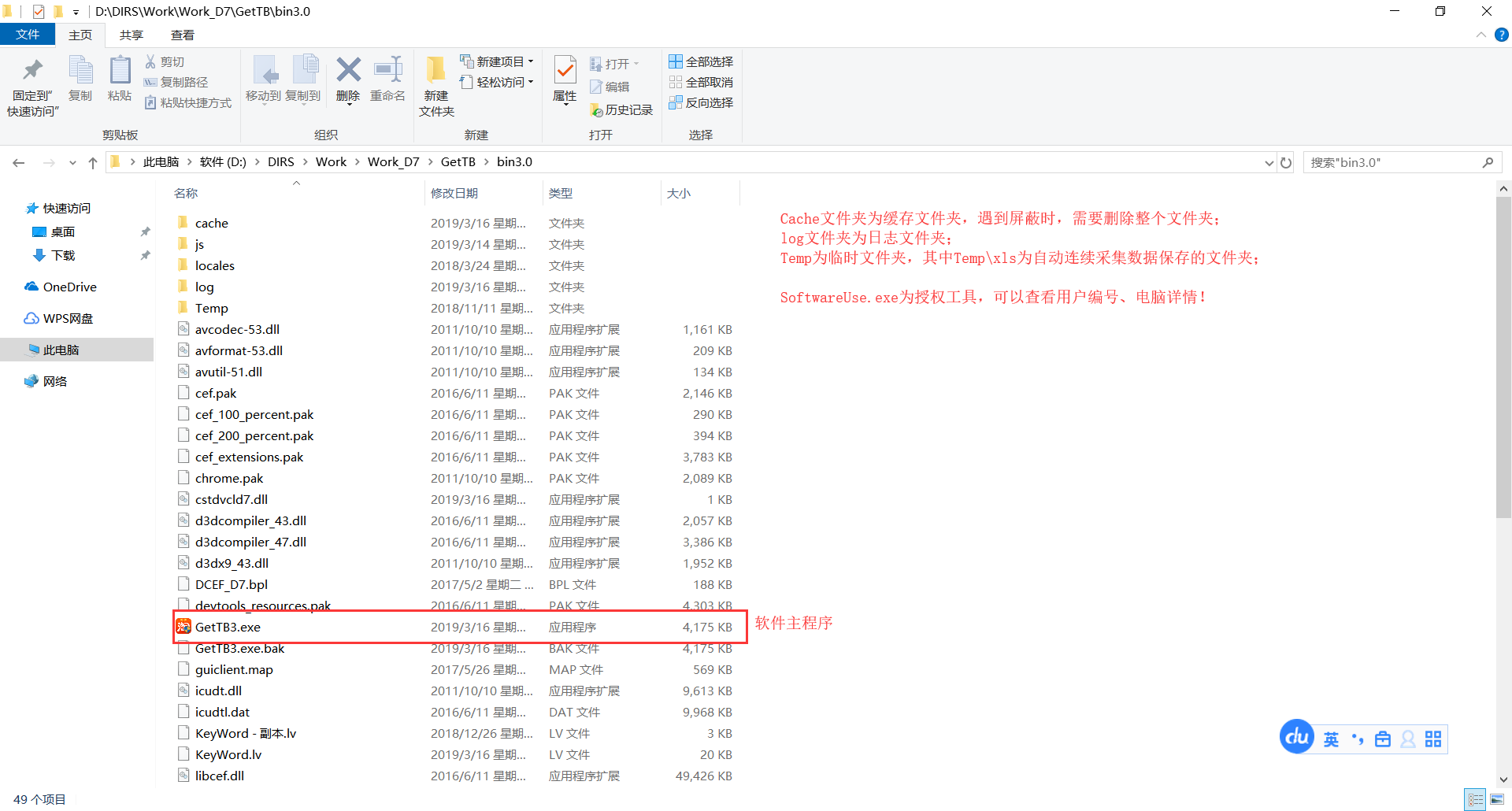Viewport: 1512px width, 811px height.
Task: Click the Rename (重命名) icon
Action: [387, 71]
